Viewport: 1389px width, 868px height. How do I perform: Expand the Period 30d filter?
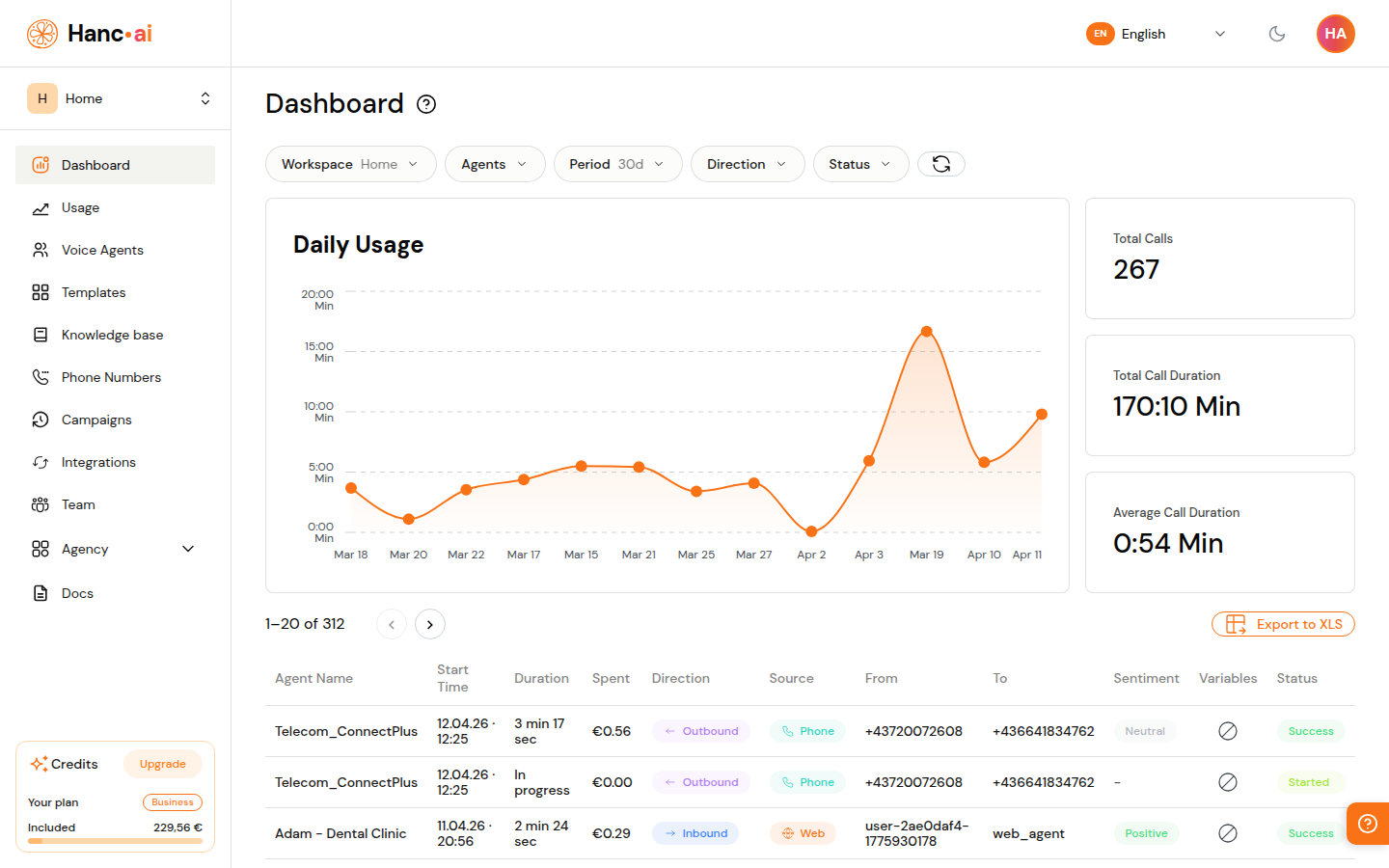(x=617, y=164)
